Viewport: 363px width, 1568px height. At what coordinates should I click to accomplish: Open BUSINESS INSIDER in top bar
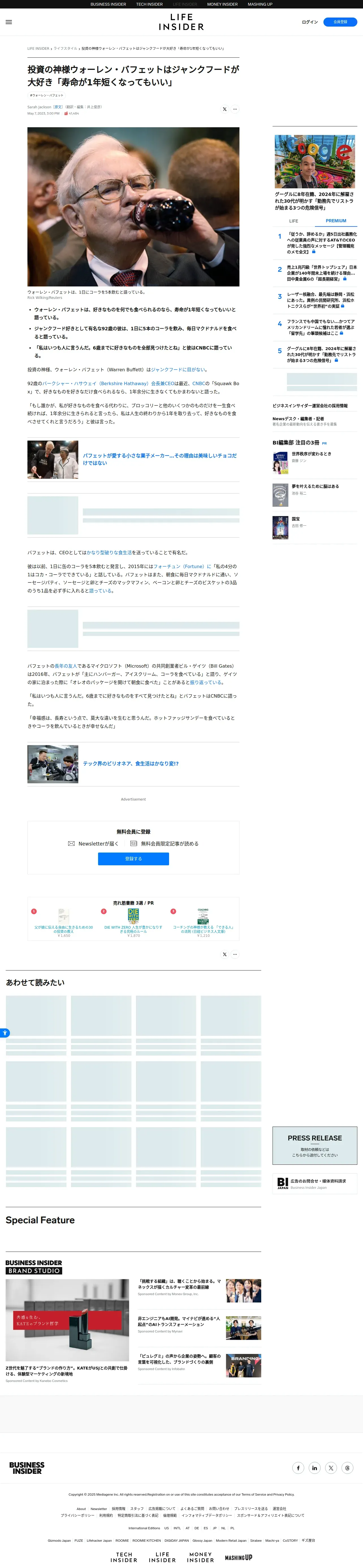108,4
